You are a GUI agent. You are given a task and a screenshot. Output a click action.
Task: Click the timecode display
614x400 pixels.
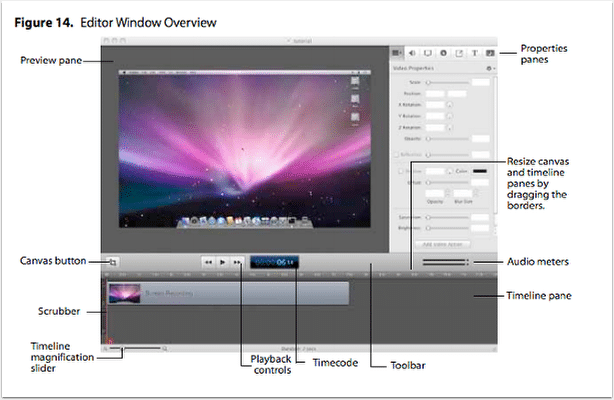click(274, 262)
